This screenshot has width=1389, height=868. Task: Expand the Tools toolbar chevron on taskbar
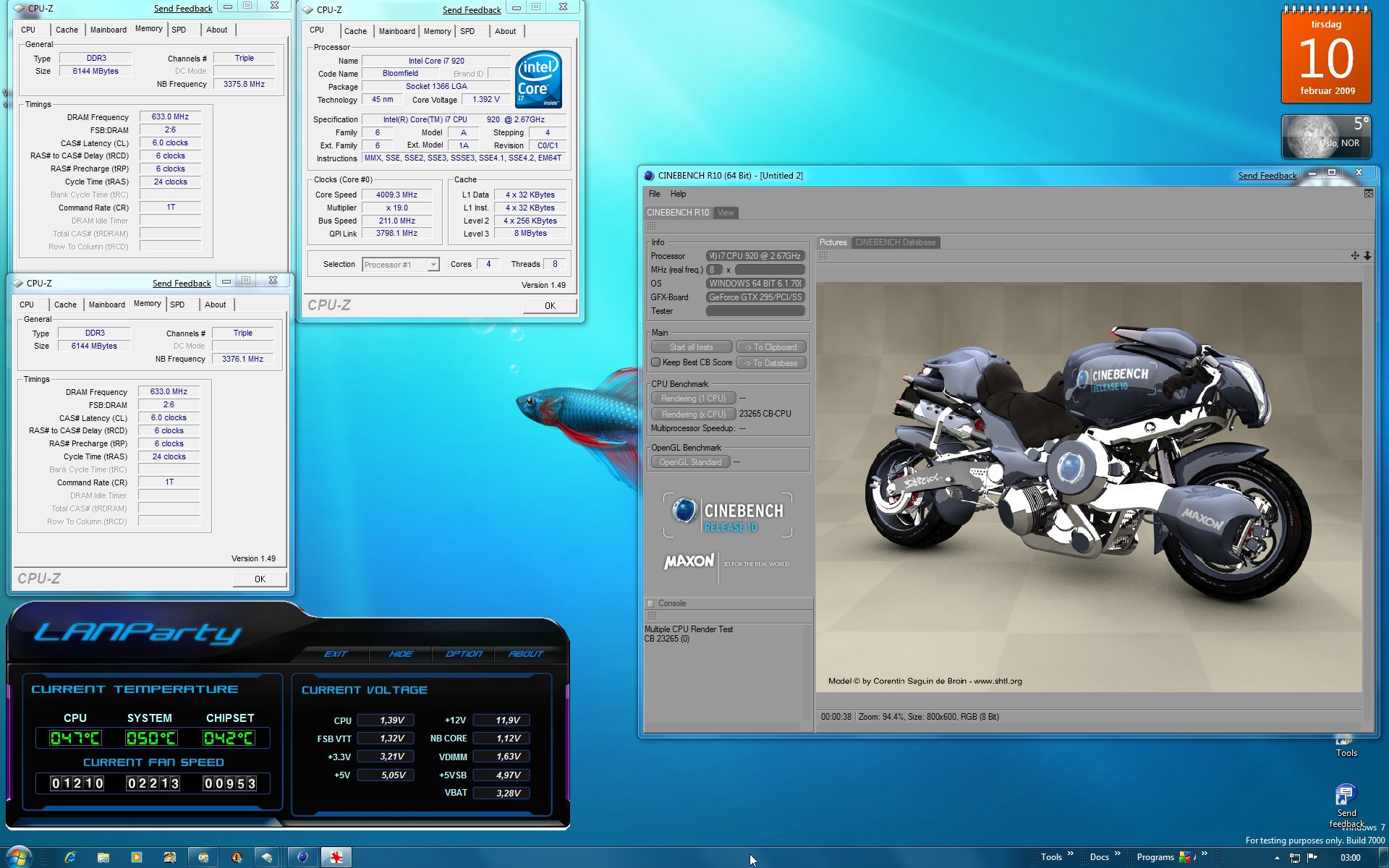1070,854
